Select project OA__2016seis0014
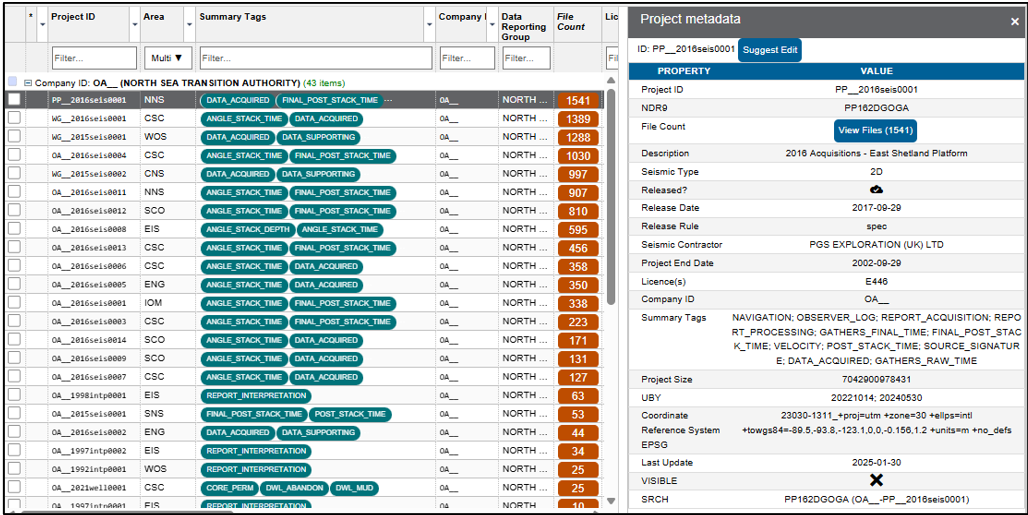The image size is (1028, 515). click(89, 340)
